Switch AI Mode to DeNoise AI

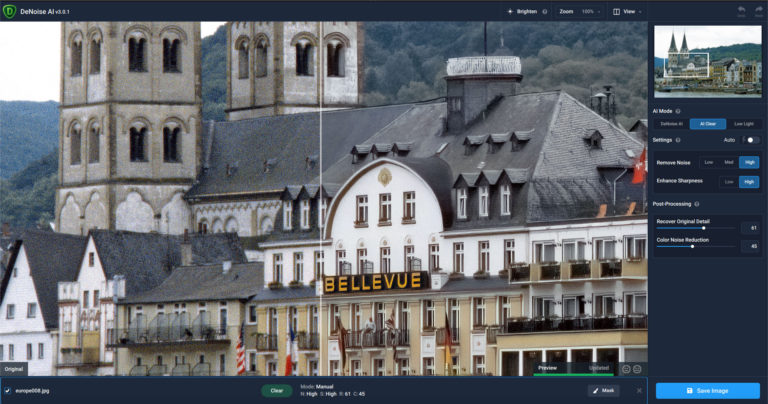[671, 124]
